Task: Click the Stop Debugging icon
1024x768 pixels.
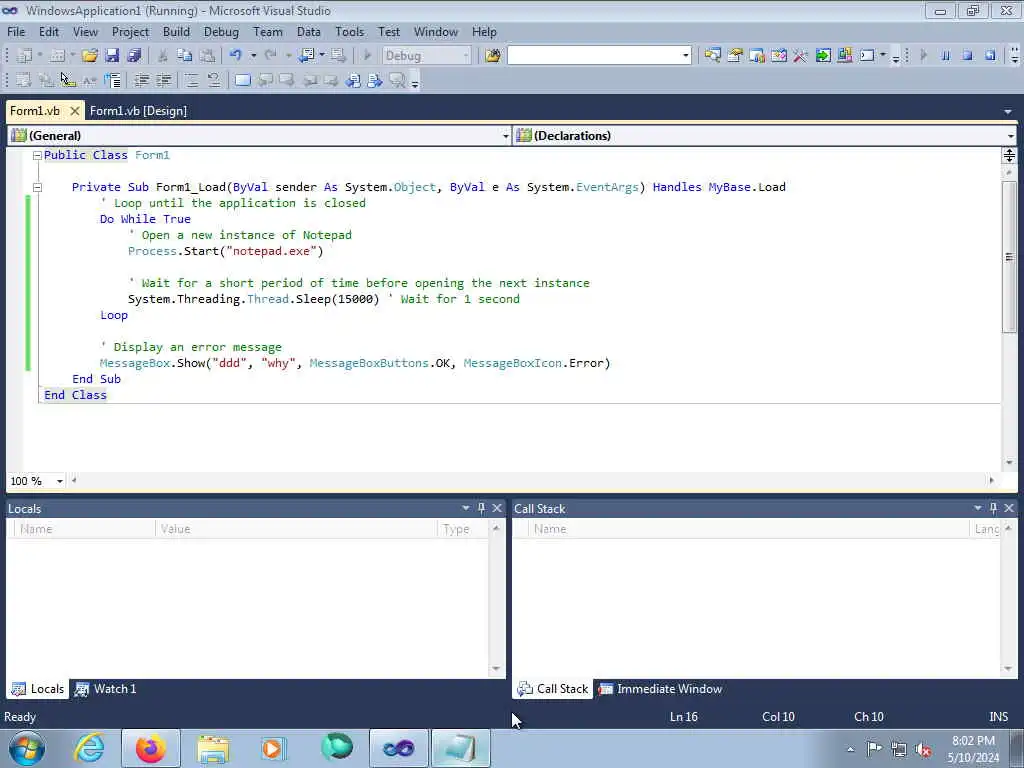Action: [x=968, y=56]
